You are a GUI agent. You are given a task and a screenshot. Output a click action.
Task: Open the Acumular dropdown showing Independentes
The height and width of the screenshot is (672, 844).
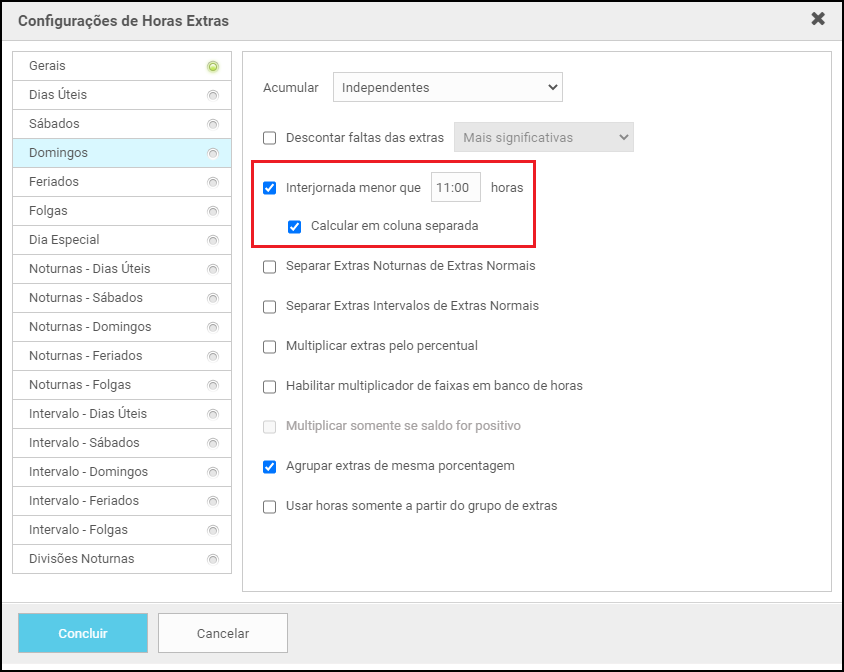[447, 88]
